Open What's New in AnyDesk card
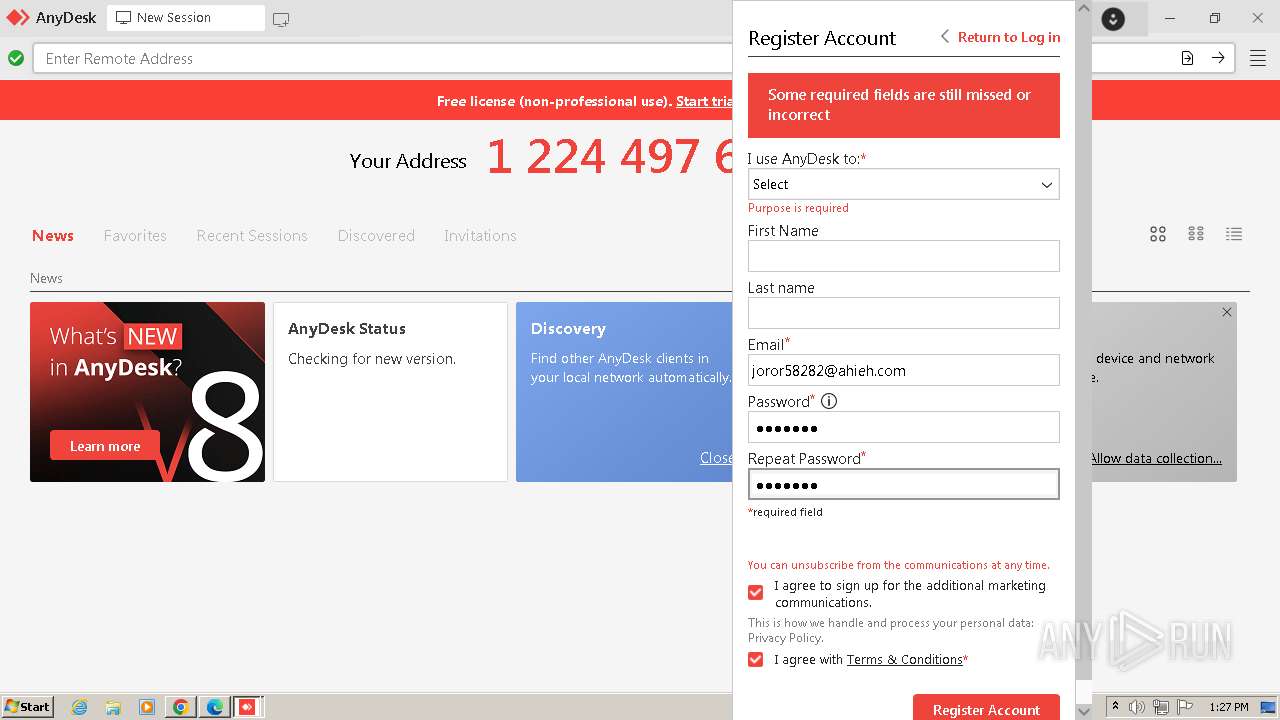Screen dimensions: 1280x720 click(147, 392)
